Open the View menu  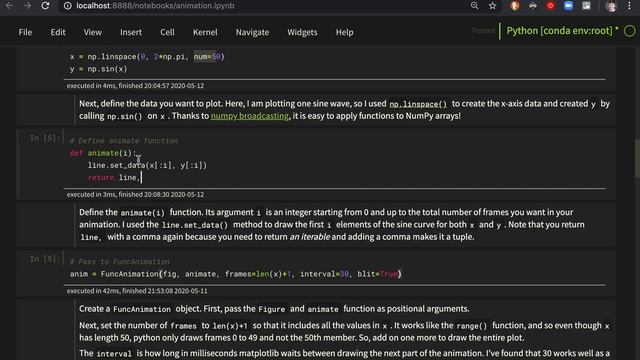coord(93,32)
